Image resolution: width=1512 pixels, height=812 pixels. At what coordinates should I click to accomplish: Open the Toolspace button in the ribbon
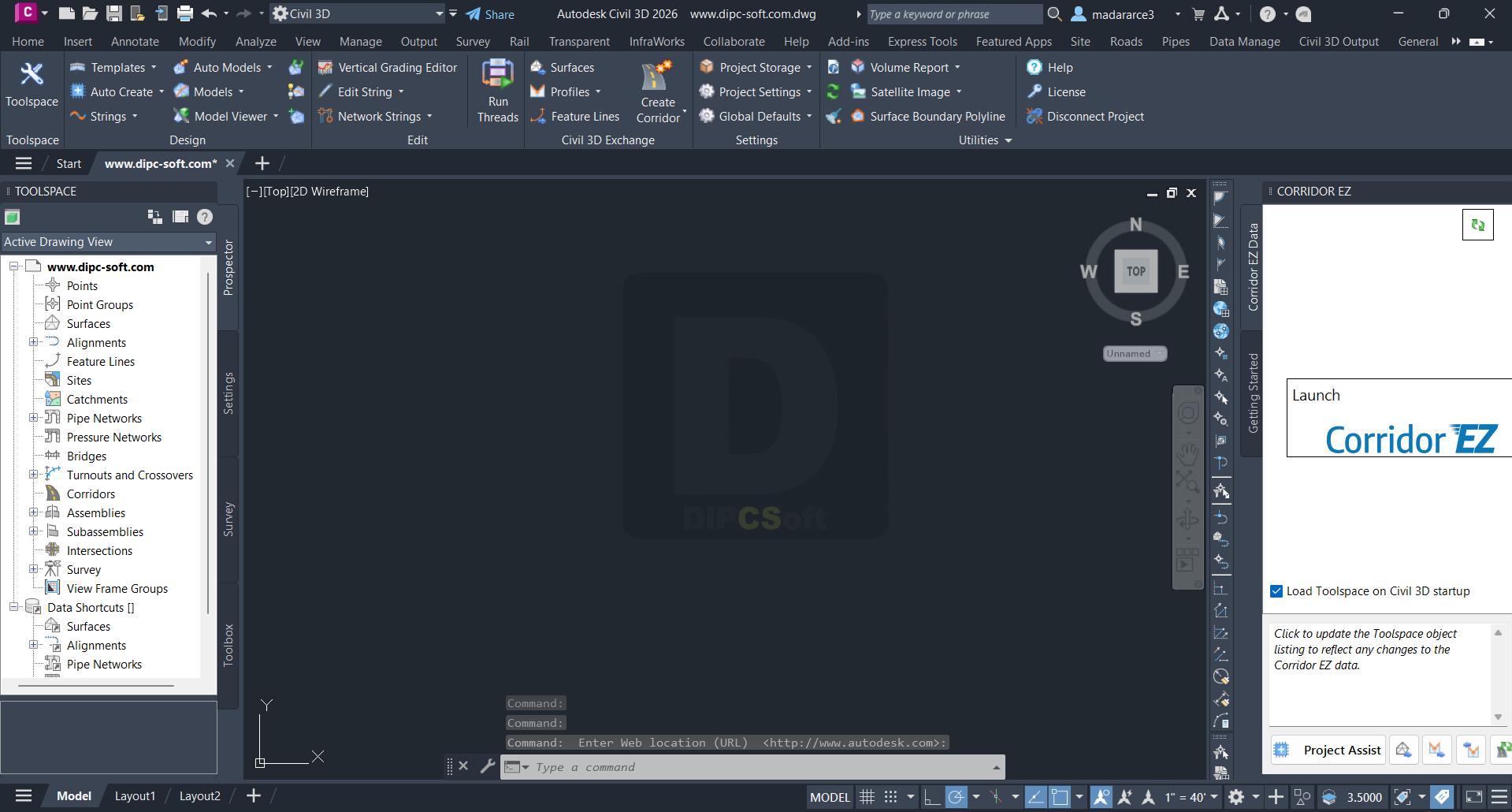pyautogui.click(x=32, y=85)
